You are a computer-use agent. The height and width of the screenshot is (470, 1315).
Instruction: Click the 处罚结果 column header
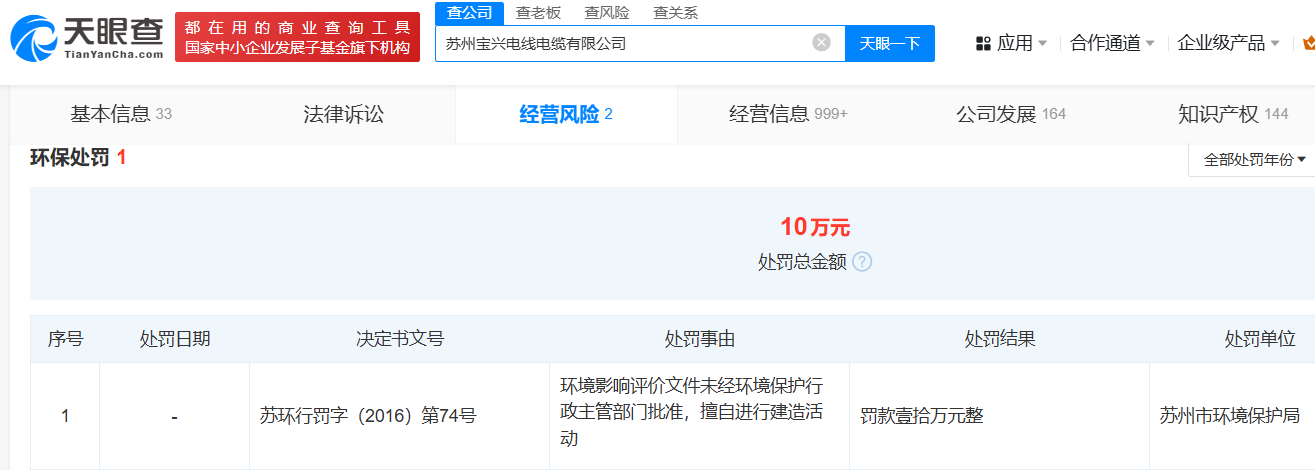point(1000,339)
